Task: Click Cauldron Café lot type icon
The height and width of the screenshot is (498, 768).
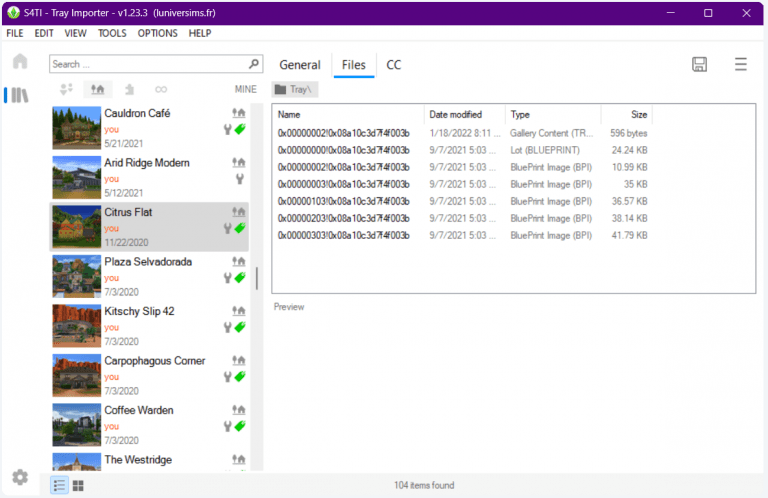Action: point(239,113)
